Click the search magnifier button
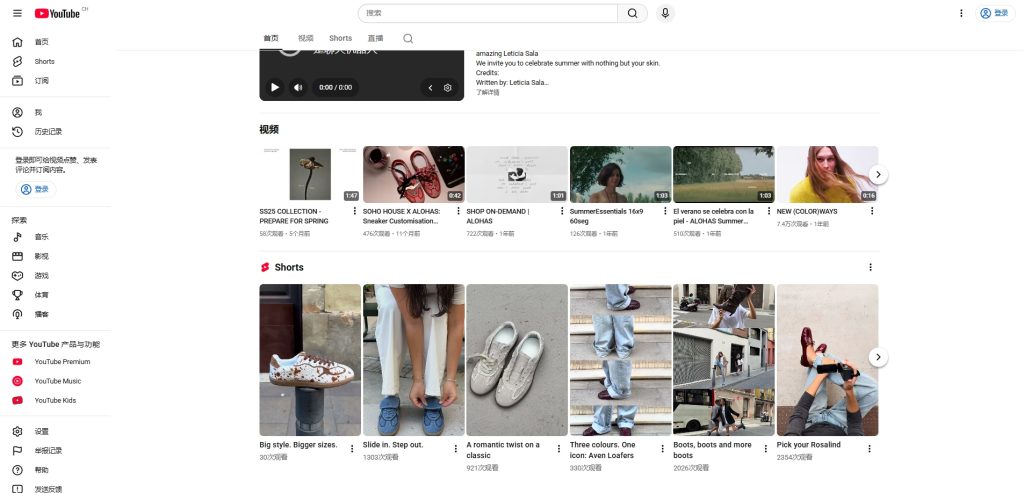Screen dimensions: 1024x493 click(632, 13)
